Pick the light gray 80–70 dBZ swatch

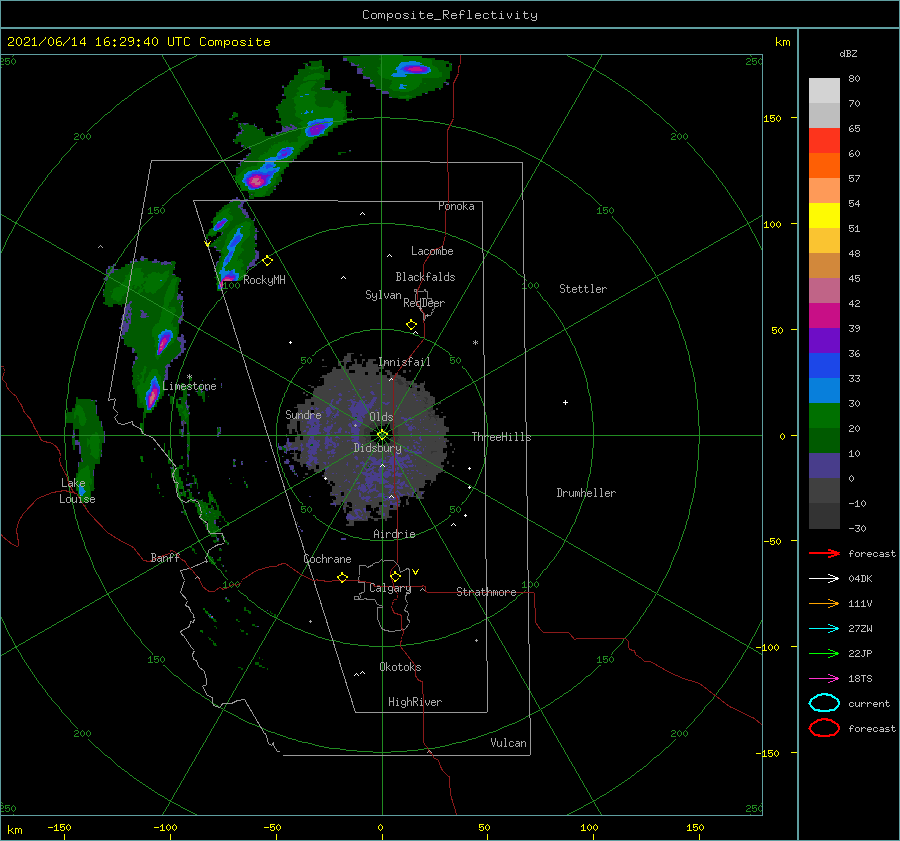pyautogui.click(x=824, y=91)
